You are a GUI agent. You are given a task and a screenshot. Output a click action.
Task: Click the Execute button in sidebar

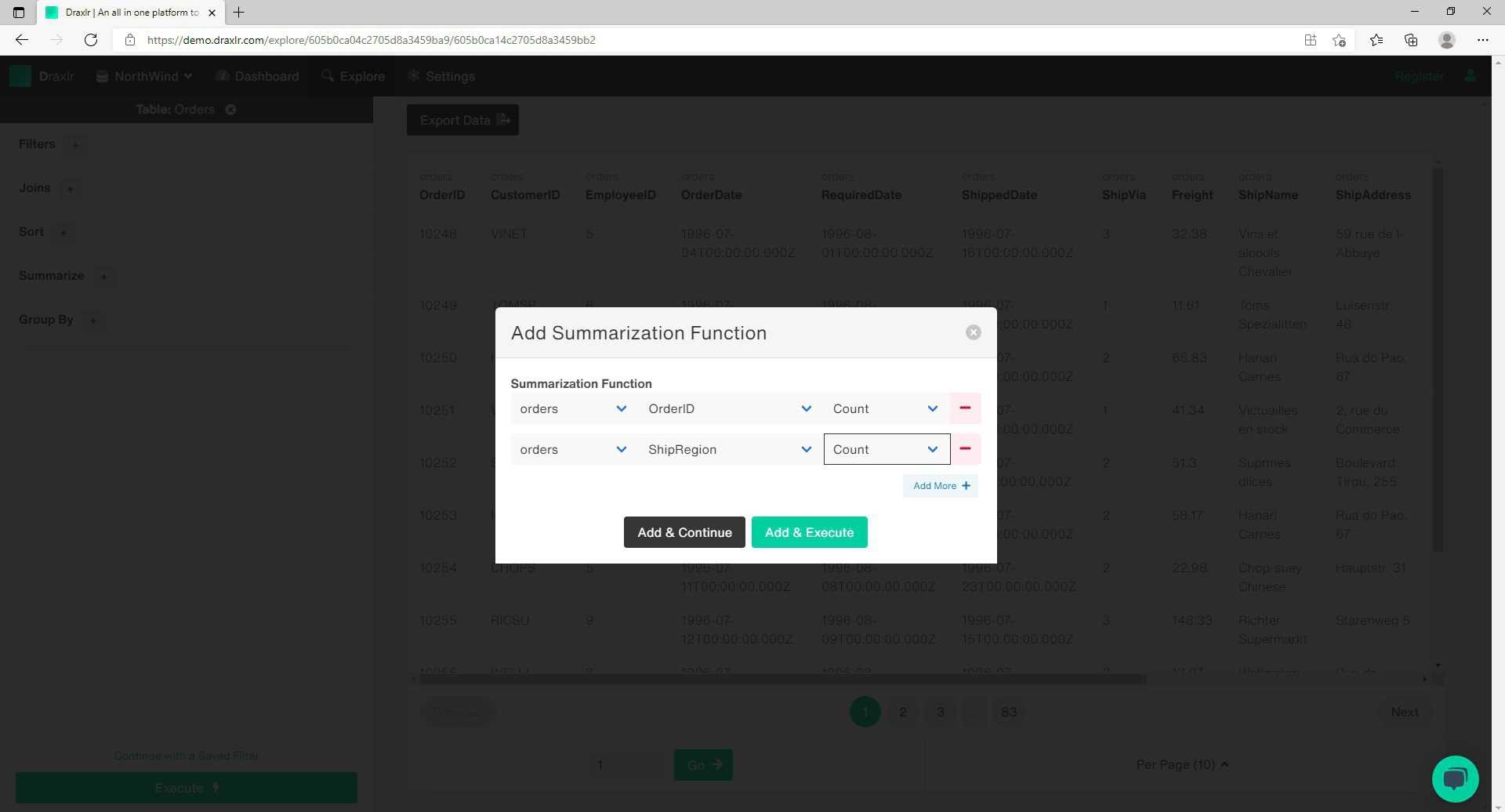187,788
